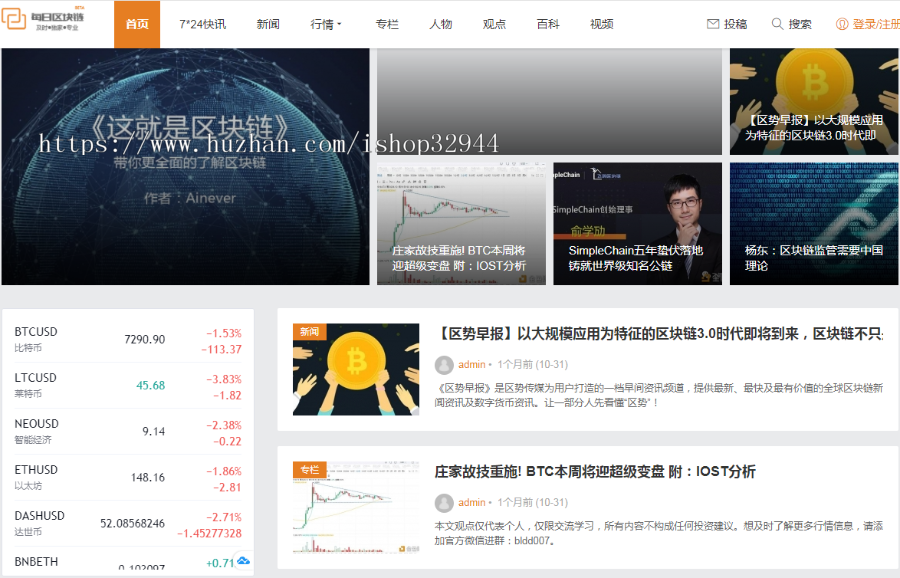
Task: Open title 庄家故技重施! BTC本周将迎超级变盘
Action: tap(595, 472)
